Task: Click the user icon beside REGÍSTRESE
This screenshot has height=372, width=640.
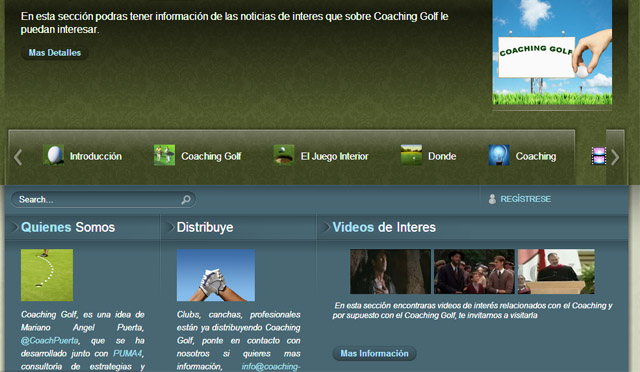Action: click(x=492, y=199)
